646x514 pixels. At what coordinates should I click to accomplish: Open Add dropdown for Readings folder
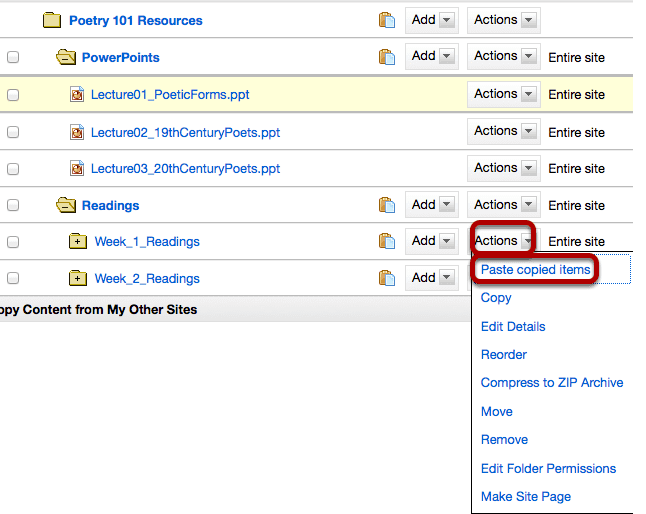point(432,205)
